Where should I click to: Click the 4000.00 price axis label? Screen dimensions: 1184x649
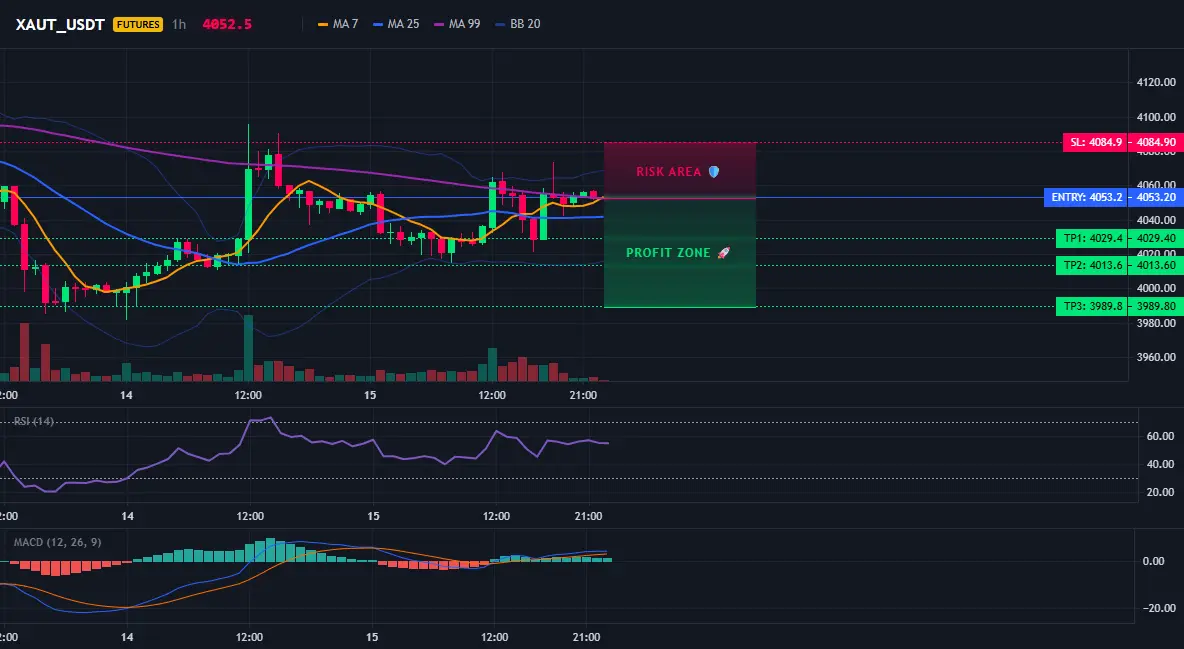pos(1156,289)
